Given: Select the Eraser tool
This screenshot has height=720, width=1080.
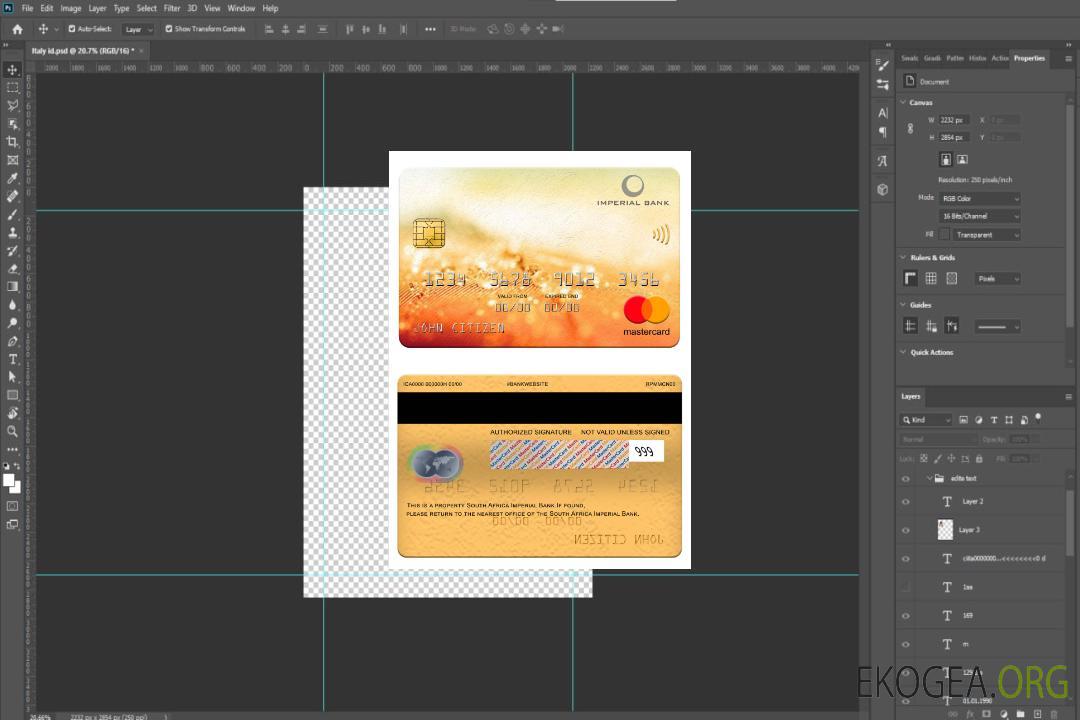Looking at the screenshot, I should (12, 269).
